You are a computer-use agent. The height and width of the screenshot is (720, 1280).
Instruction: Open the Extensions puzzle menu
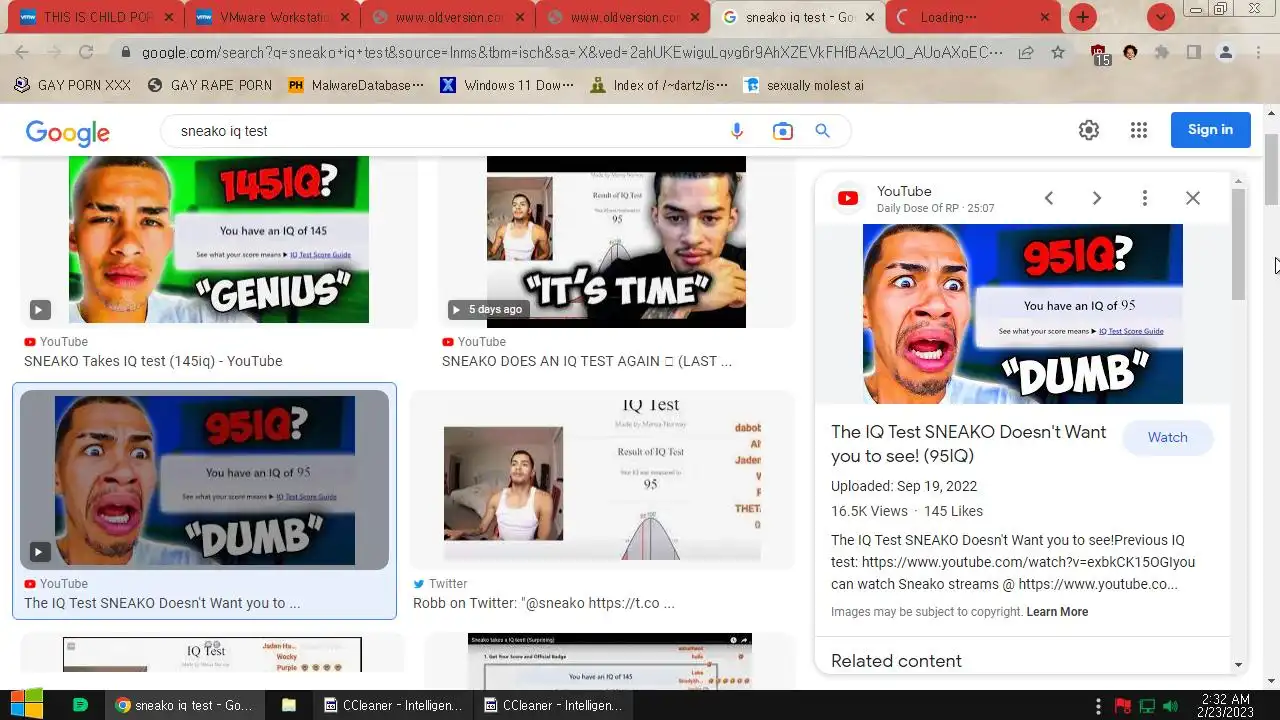[x=1162, y=53]
